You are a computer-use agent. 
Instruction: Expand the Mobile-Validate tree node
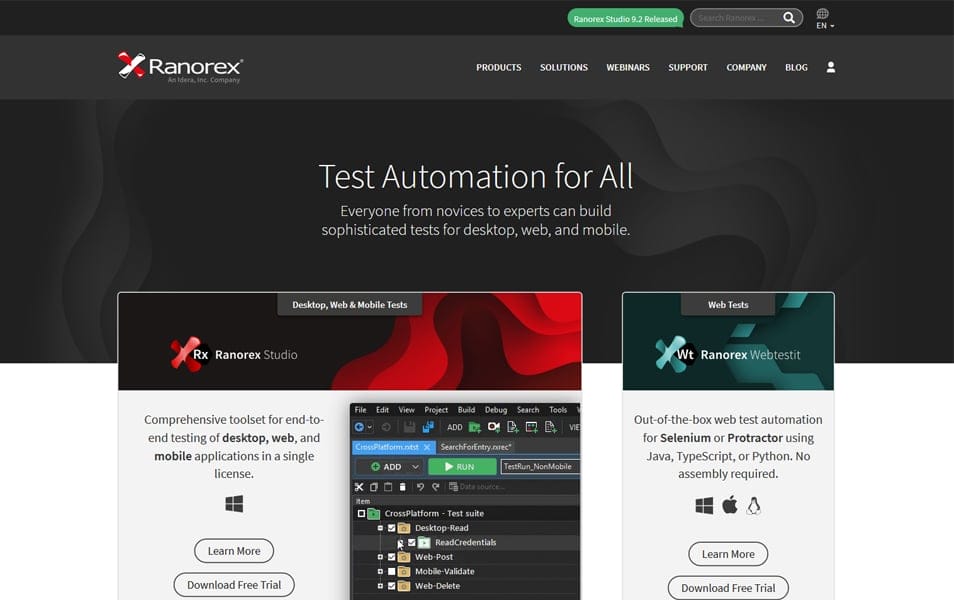coord(380,571)
